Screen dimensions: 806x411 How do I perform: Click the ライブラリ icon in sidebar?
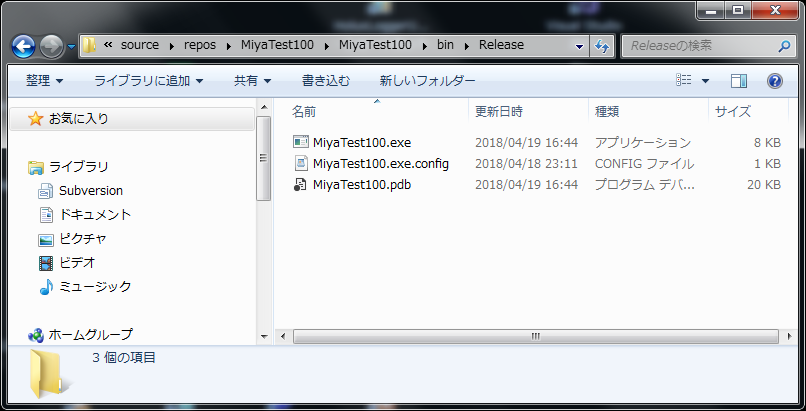[x=35, y=167]
